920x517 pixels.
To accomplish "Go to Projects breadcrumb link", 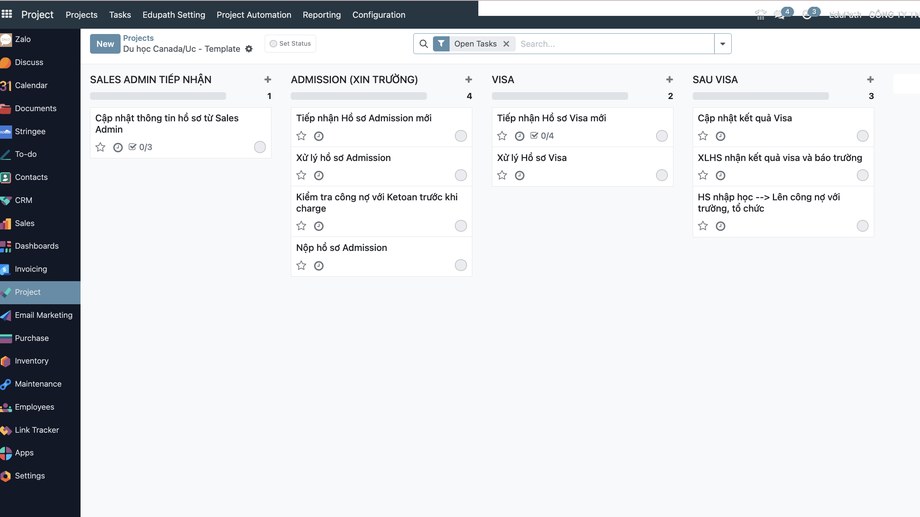I will pos(138,38).
